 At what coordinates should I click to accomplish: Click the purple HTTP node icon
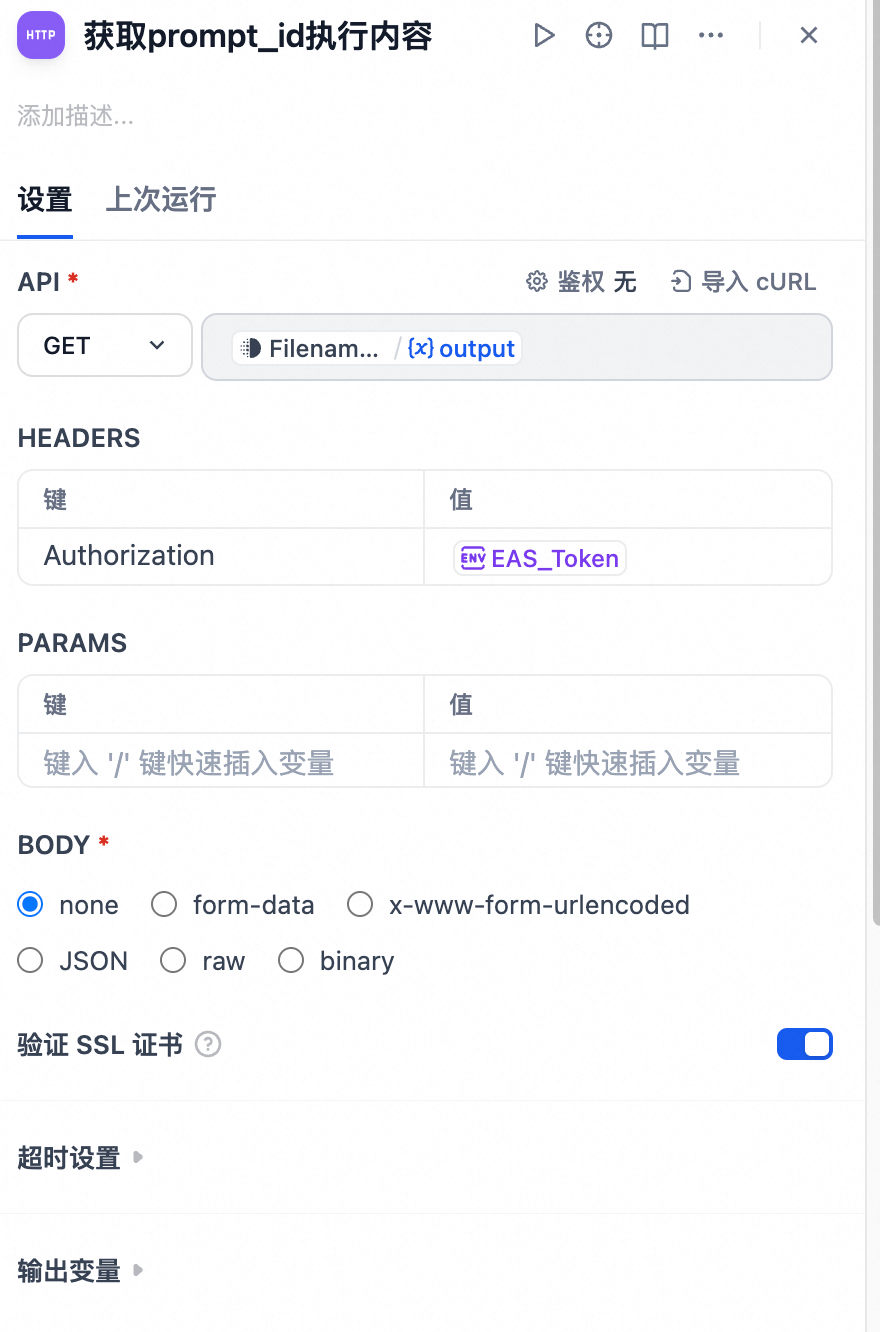coord(41,36)
